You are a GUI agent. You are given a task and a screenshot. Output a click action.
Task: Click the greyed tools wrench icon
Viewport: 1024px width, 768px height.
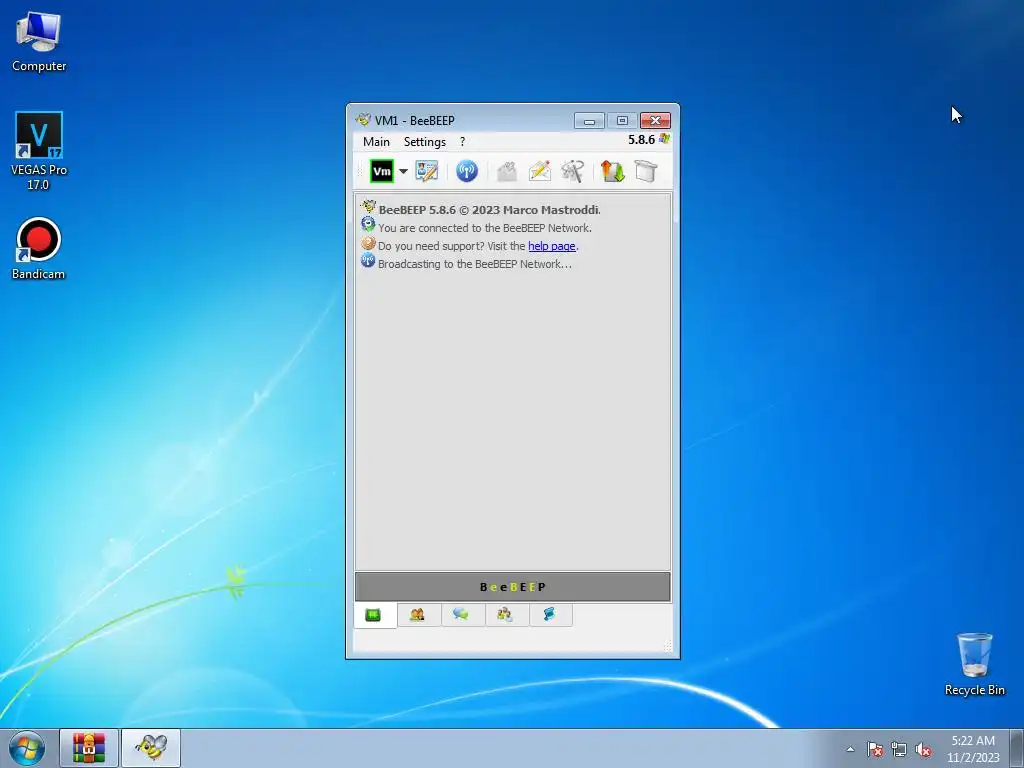[572, 171]
